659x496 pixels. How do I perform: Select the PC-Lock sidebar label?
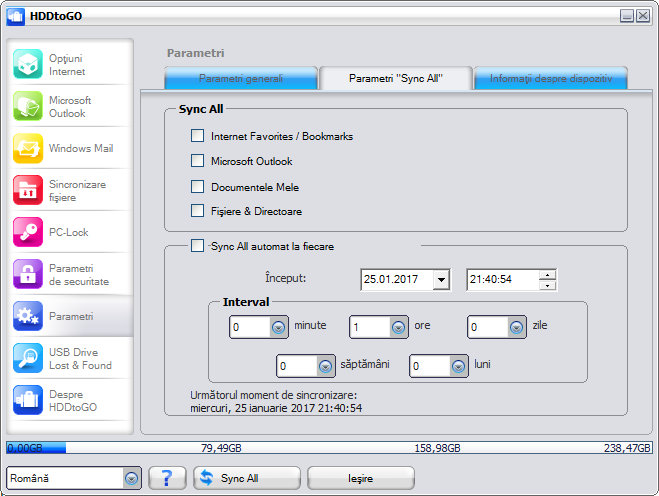click(x=69, y=232)
